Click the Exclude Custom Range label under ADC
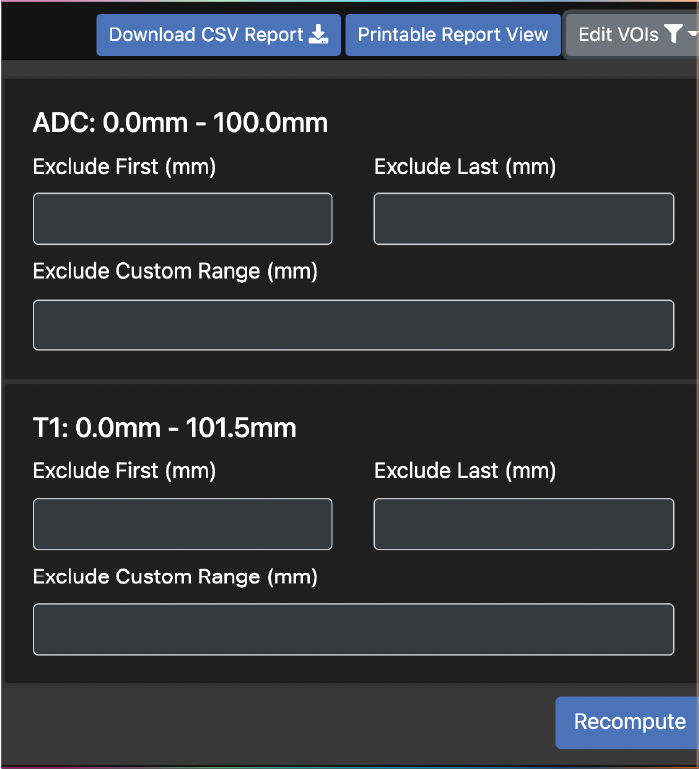This screenshot has width=699, height=769. [175, 272]
